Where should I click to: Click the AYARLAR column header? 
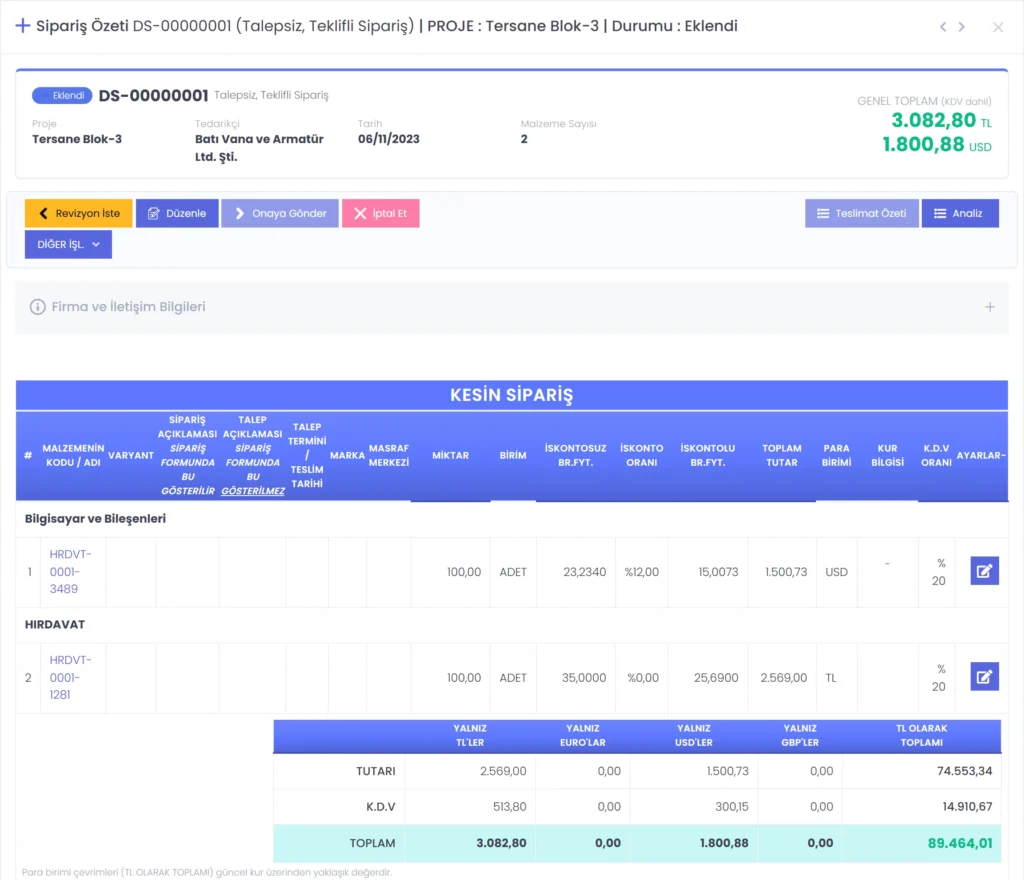[x=980, y=456]
